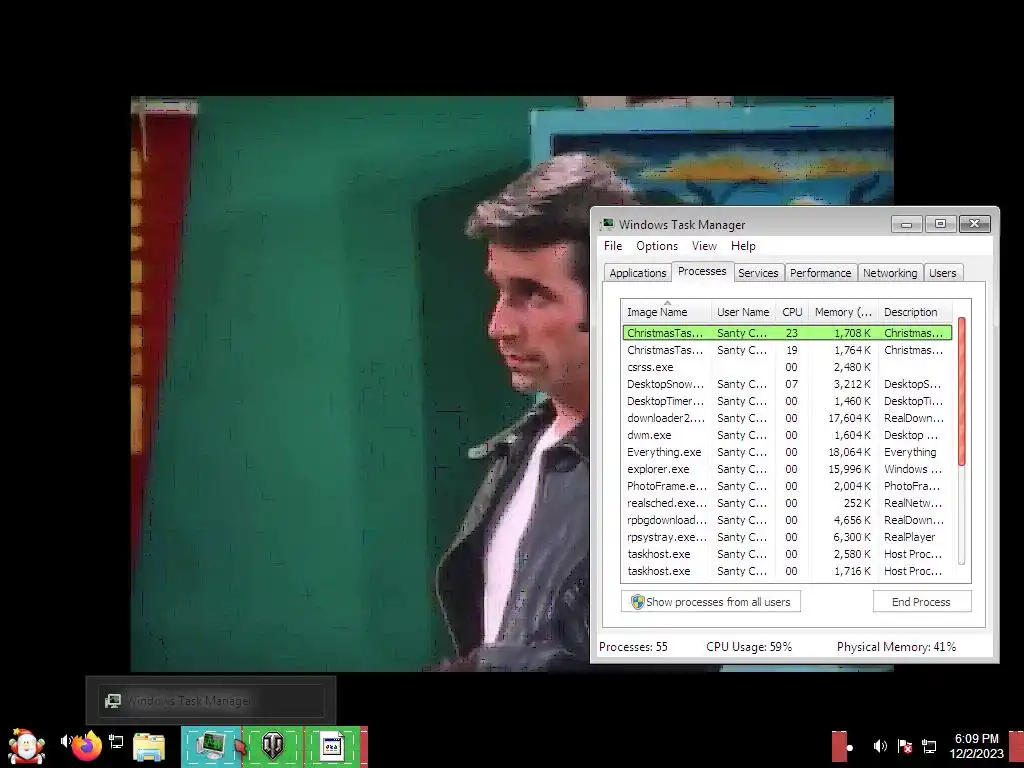Open the Networking tab
1024x768 pixels.
tap(890, 273)
